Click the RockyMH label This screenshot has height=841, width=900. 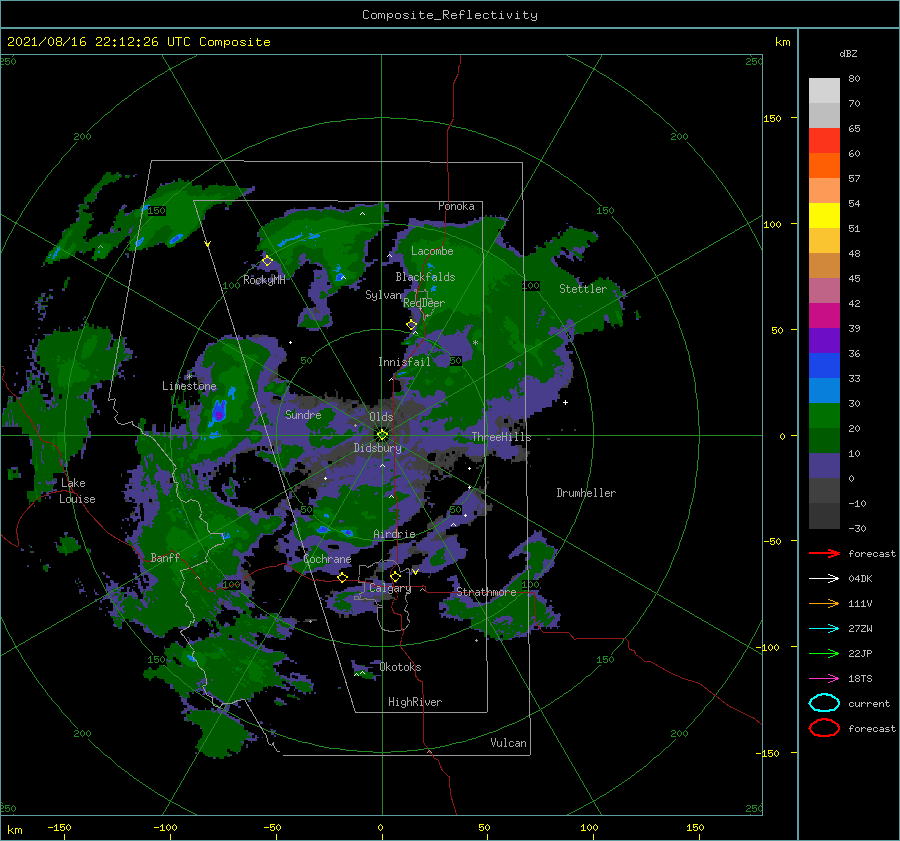[x=264, y=280]
